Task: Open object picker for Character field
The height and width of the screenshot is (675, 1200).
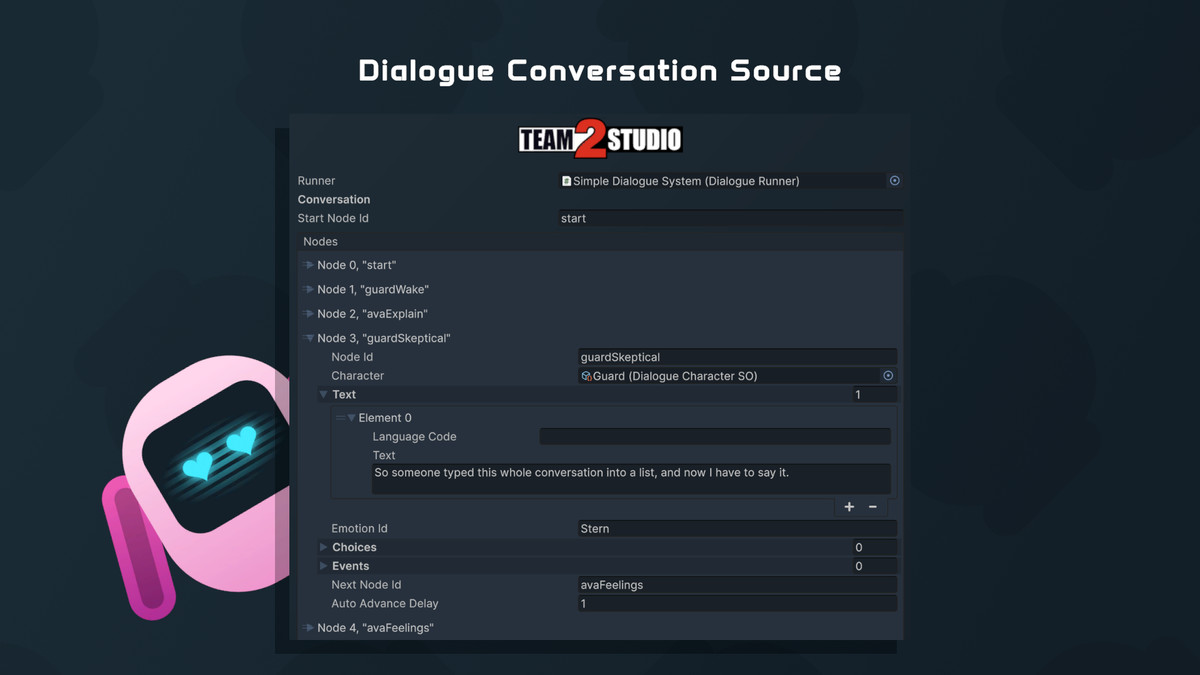Action: pyautogui.click(x=888, y=376)
